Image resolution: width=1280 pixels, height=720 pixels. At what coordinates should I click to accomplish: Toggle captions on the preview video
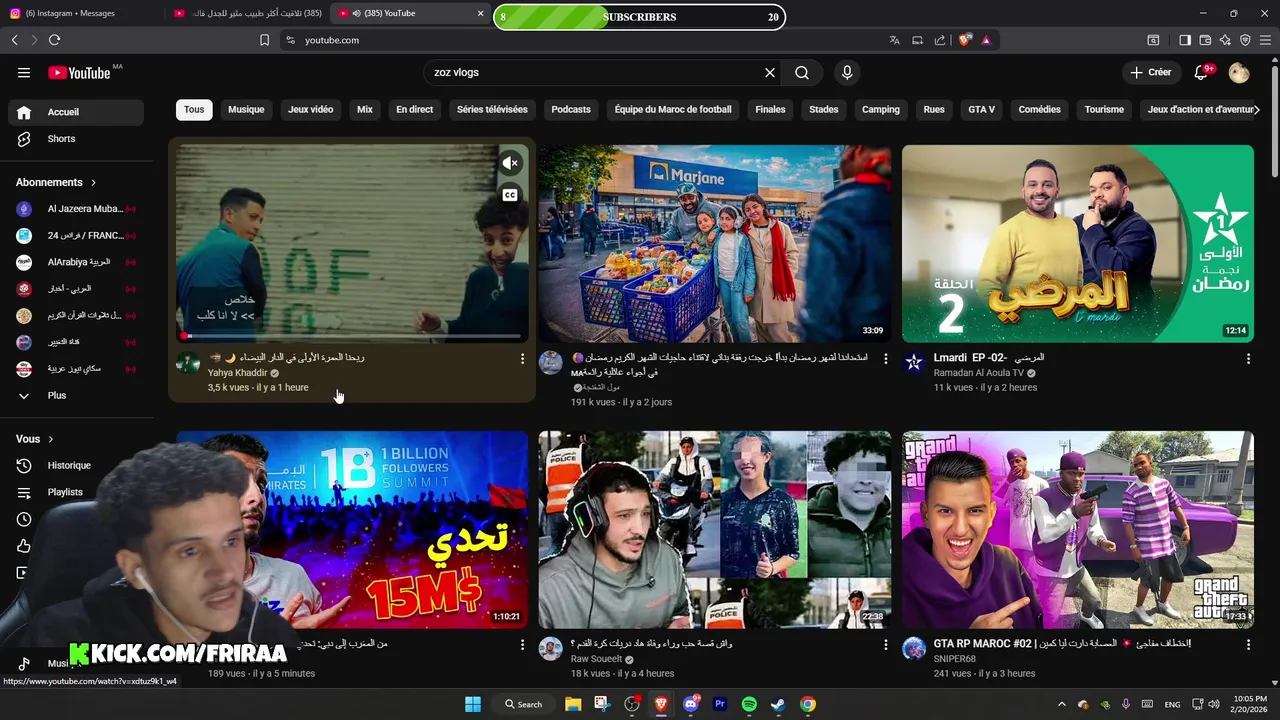click(x=510, y=195)
